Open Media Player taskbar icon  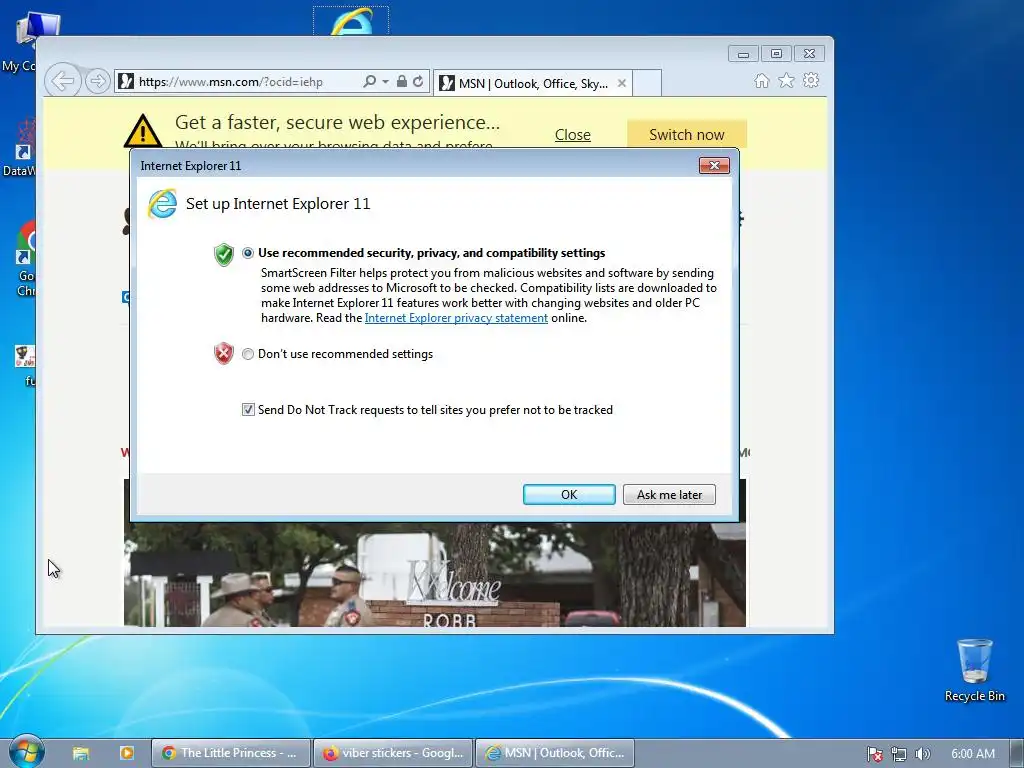(x=127, y=753)
